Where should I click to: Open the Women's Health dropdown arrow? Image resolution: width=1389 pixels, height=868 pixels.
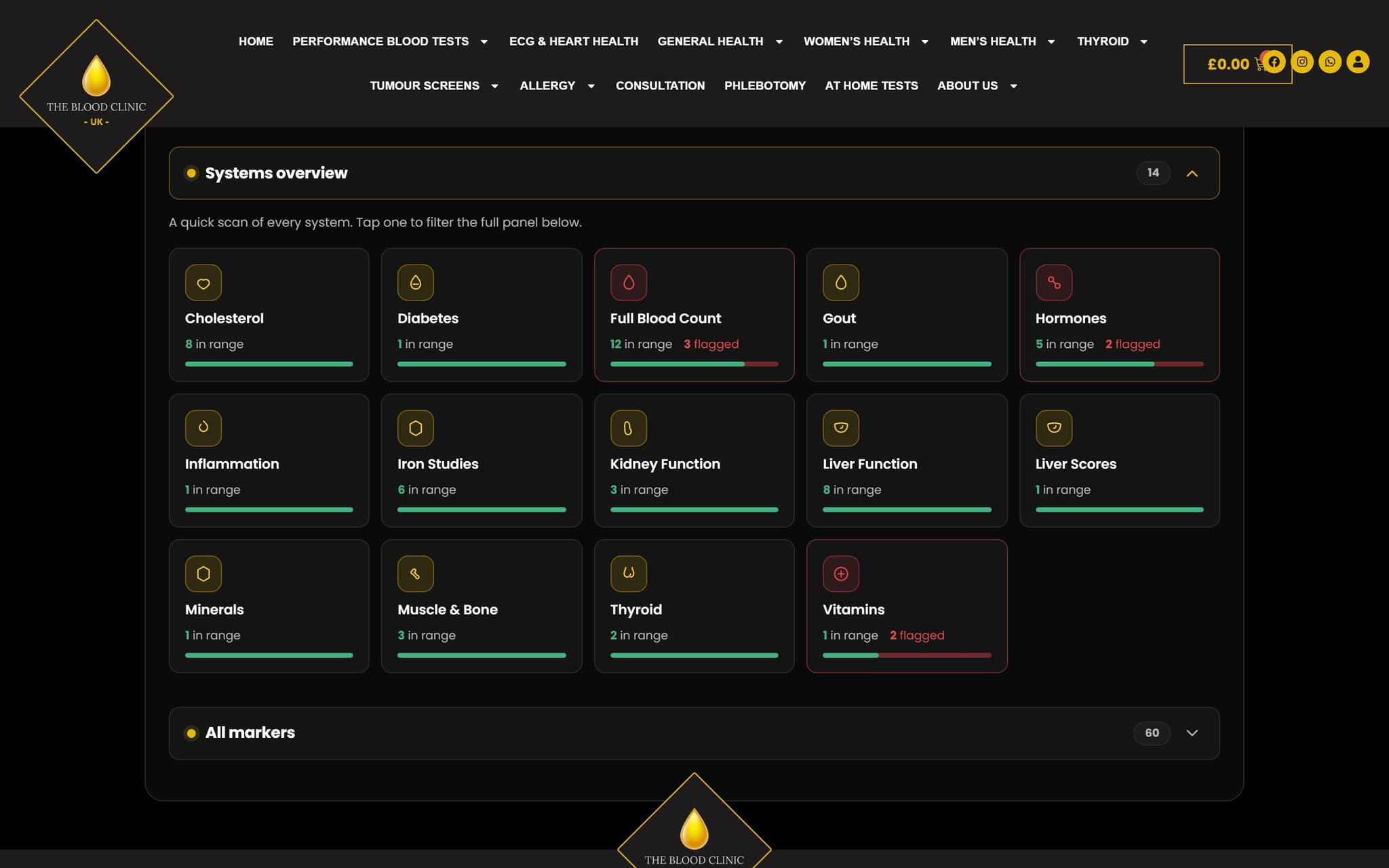tap(925, 42)
